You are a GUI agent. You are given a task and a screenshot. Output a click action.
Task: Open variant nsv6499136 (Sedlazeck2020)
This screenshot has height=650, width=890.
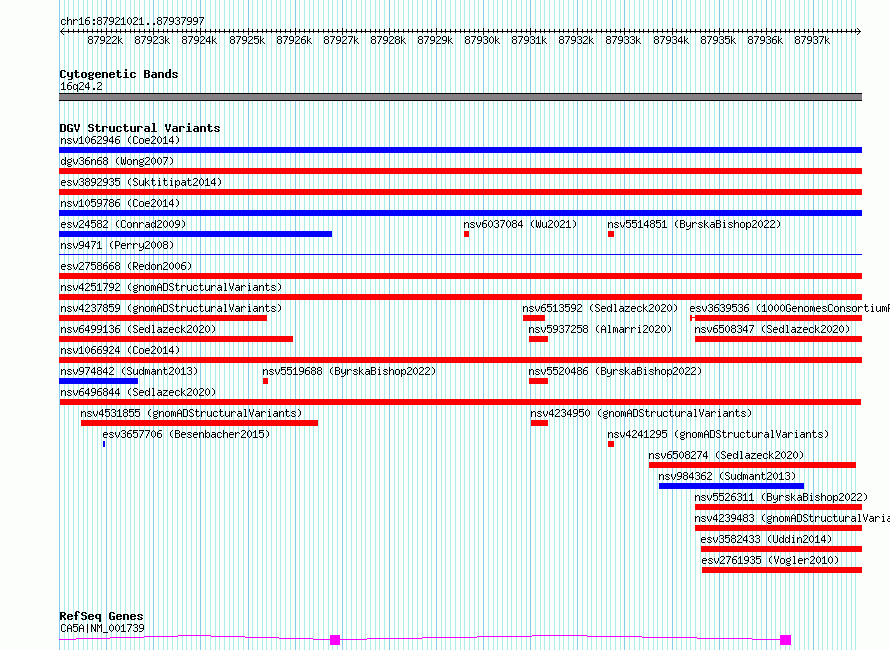[138, 329]
